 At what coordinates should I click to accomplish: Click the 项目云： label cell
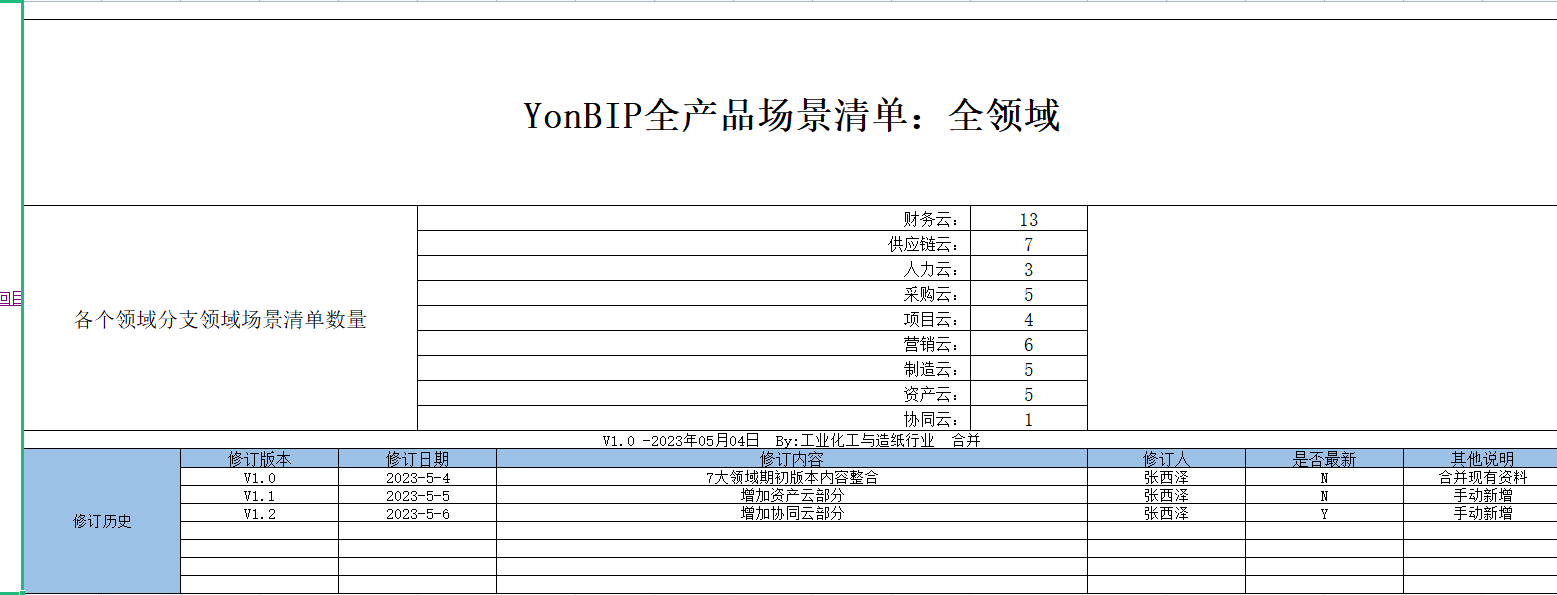pos(694,319)
